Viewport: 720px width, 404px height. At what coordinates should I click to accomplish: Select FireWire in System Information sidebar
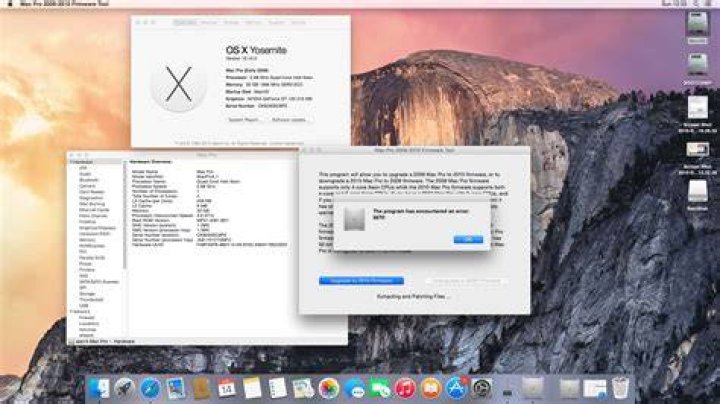pos(87,222)
